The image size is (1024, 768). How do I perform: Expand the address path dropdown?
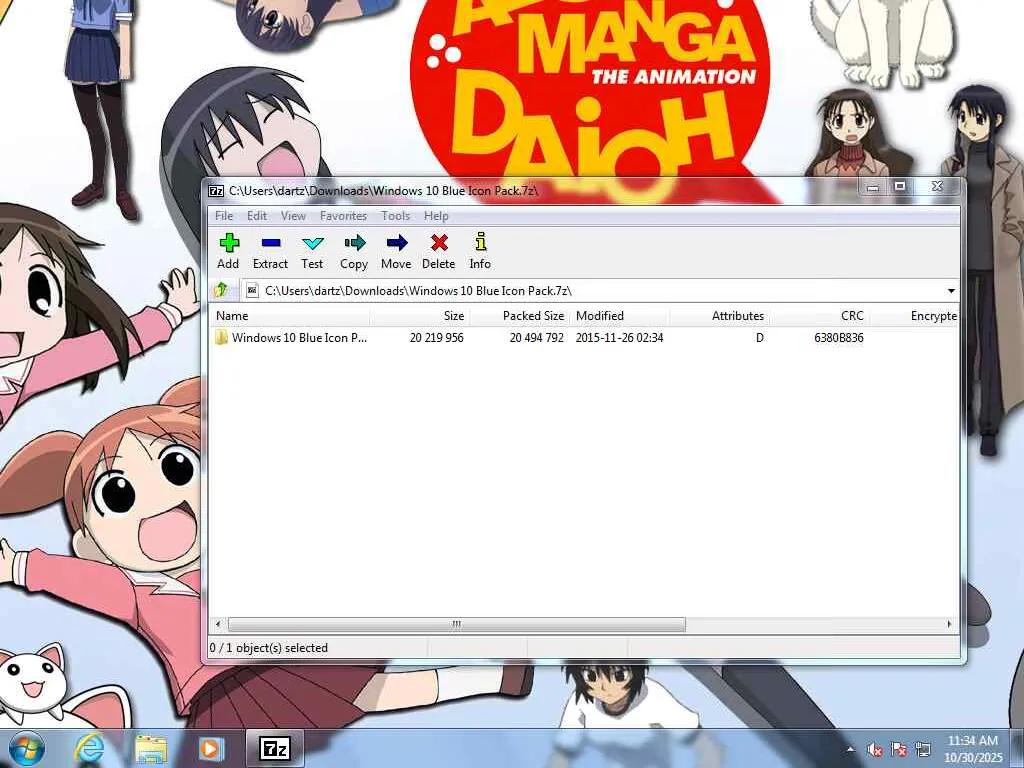pos(951,291)
